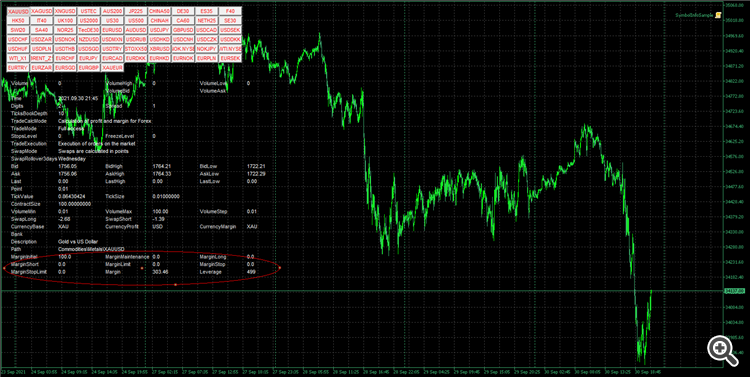Click the USDTRY button
The height and width of the screenshot is (377, 750).
tap(112, 49)
